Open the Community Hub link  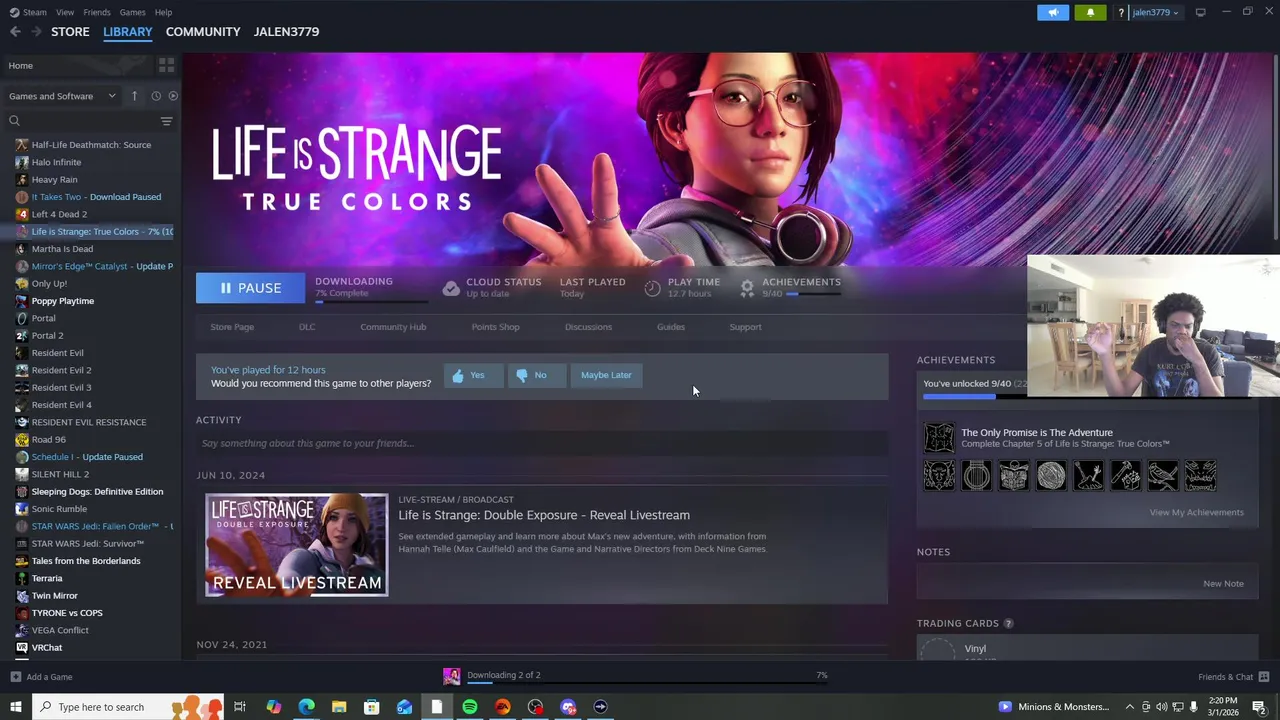coord(393,327)
